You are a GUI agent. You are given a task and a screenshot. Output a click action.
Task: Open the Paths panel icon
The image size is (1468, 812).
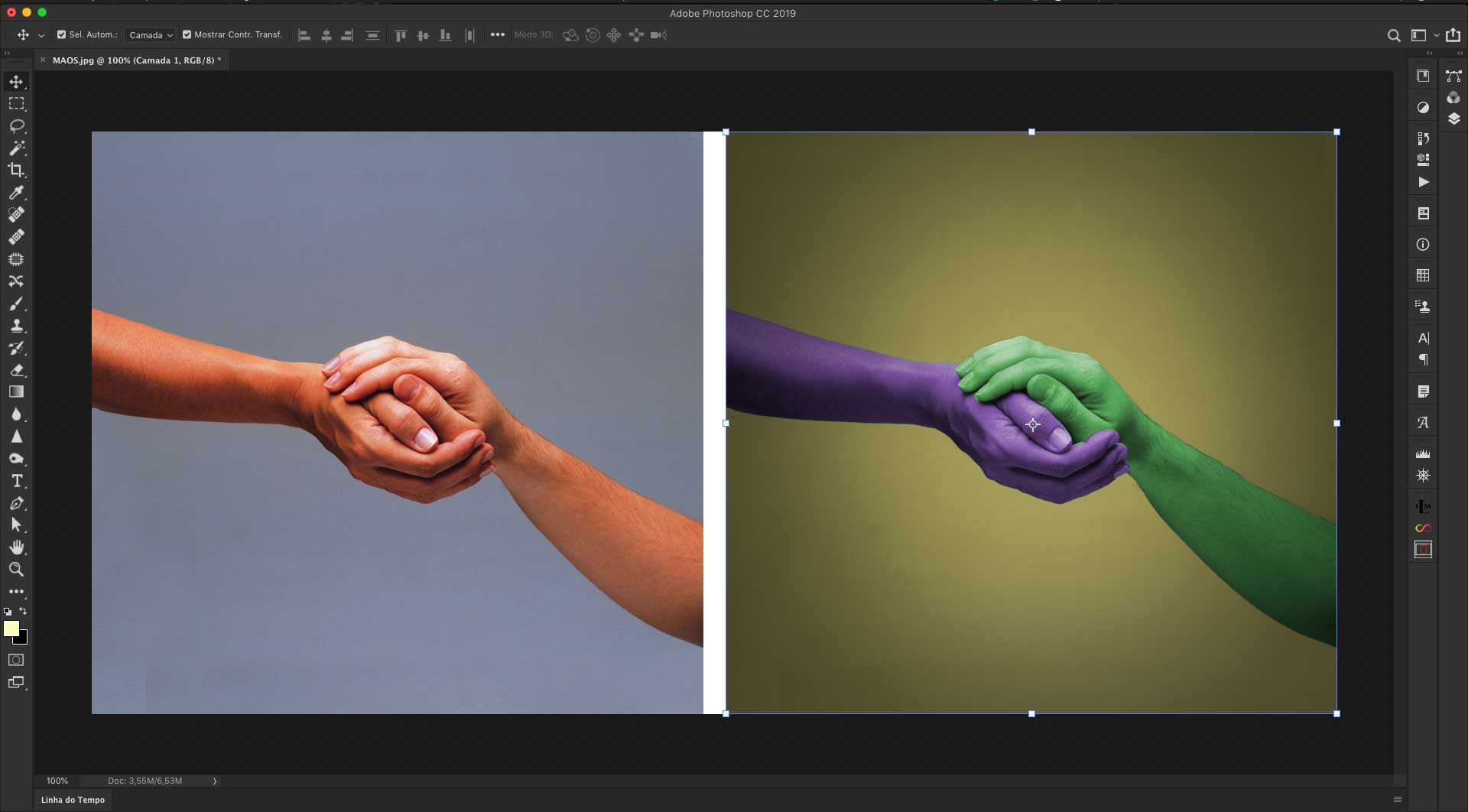pos(1453,76)
